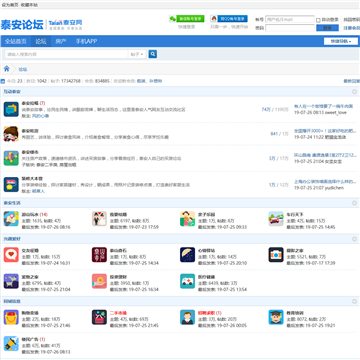This screenshot has width=360, height=360.
Task: Select the 论坛 nav tab
Action: click(x=41, y=41)
